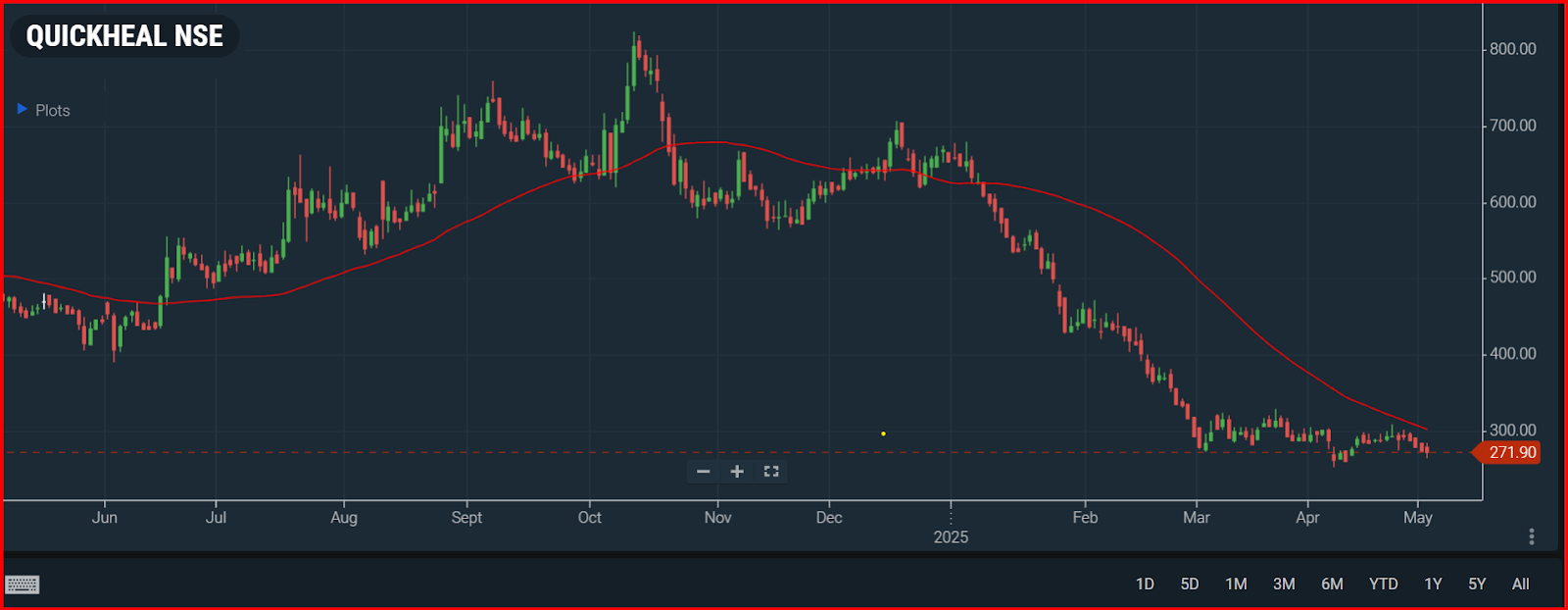Click the 400.00 price axis label
Viewport: 1568px width, 610px height.
(1513, 354)
